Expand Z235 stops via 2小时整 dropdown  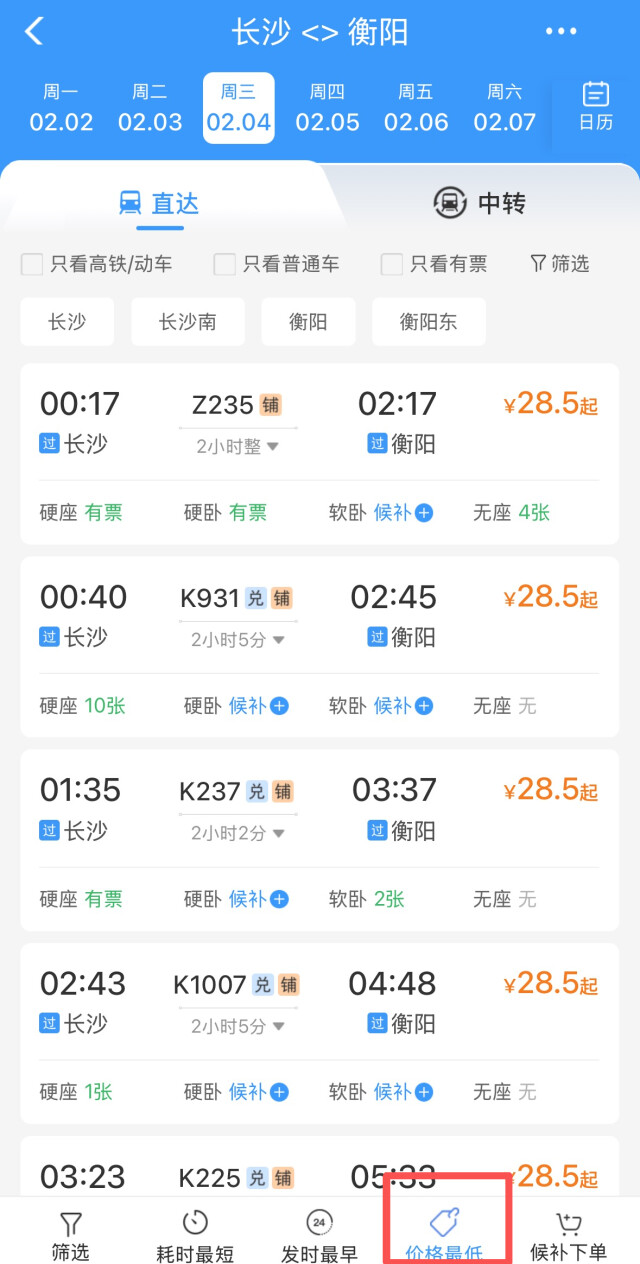click(x=238, y=446)
